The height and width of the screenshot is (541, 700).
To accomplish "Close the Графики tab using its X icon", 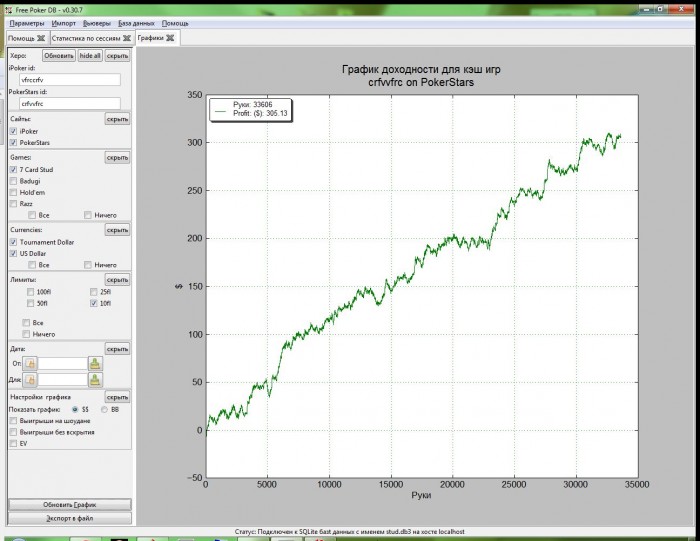I will click(x=170, y=38).
